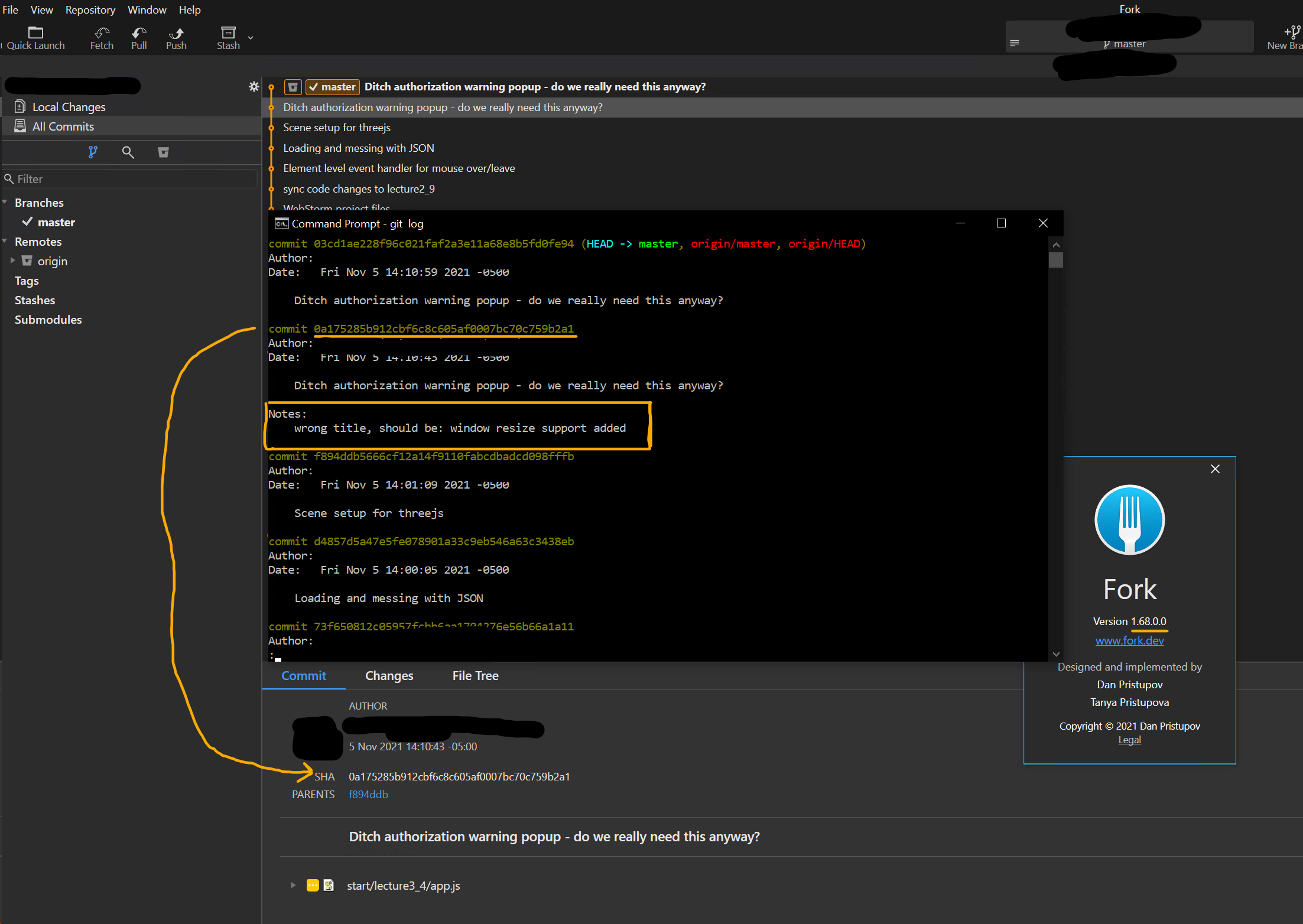Open the Repository menu

click(90, 9)
